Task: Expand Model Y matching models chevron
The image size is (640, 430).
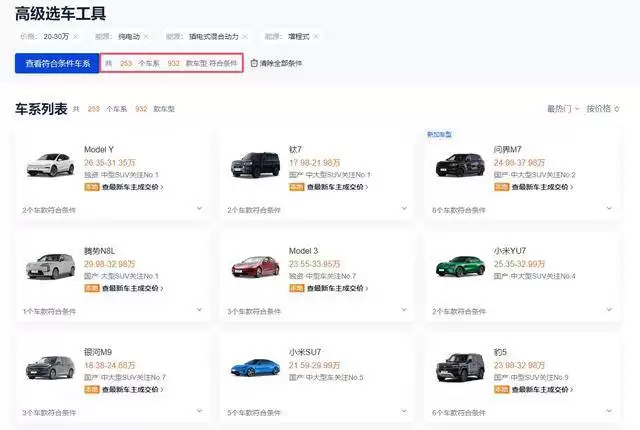Action: (199, 210)
